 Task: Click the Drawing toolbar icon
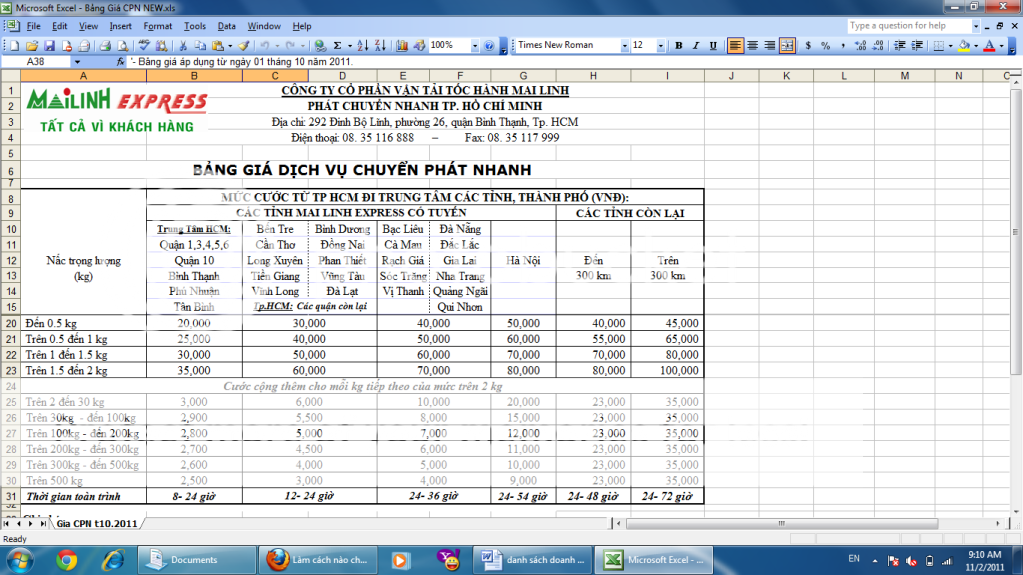click(x=420, y=46)
